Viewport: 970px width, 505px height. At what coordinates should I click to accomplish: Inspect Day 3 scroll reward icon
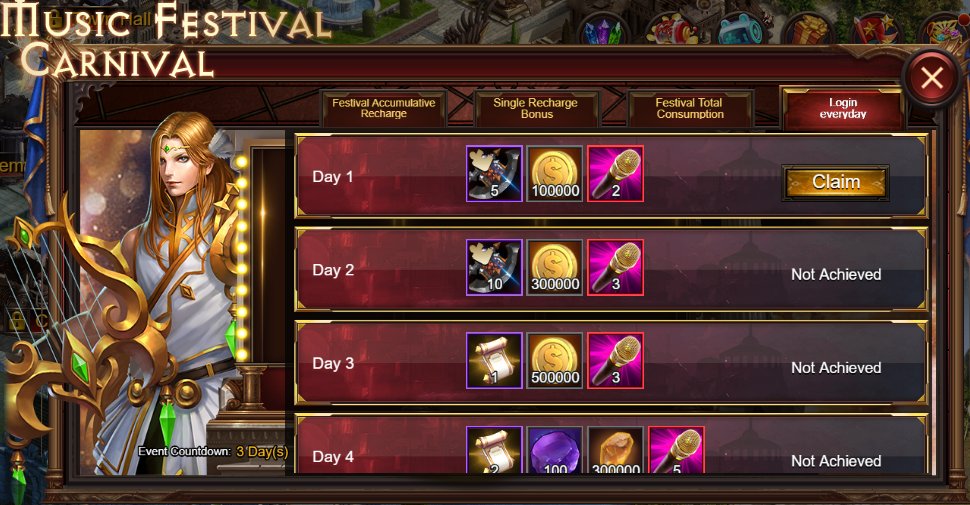point(494,361)
